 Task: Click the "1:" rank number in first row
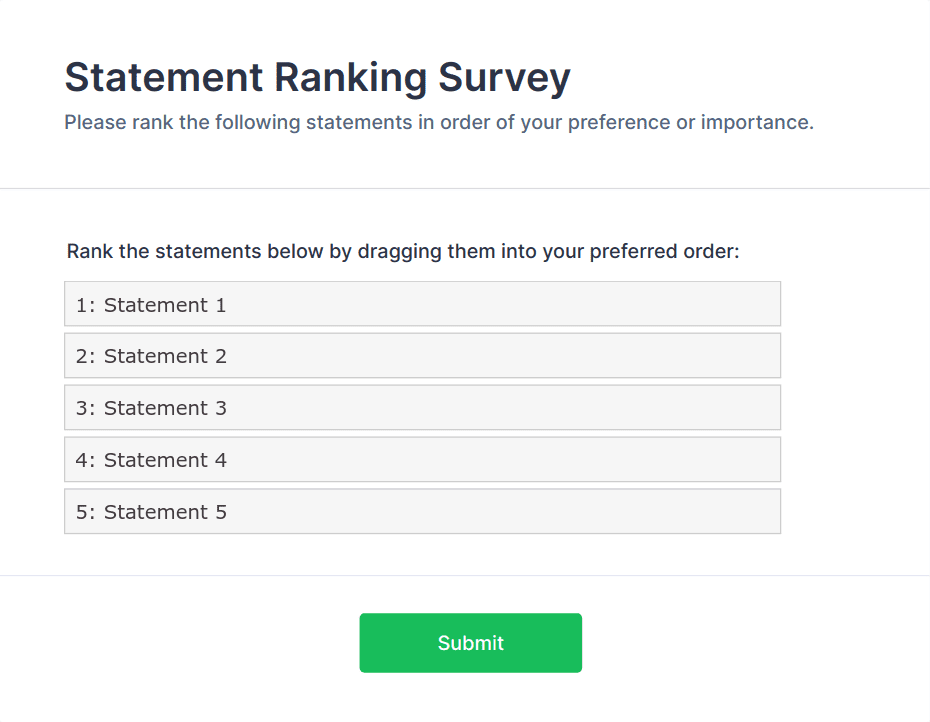[x=85, y=305]
